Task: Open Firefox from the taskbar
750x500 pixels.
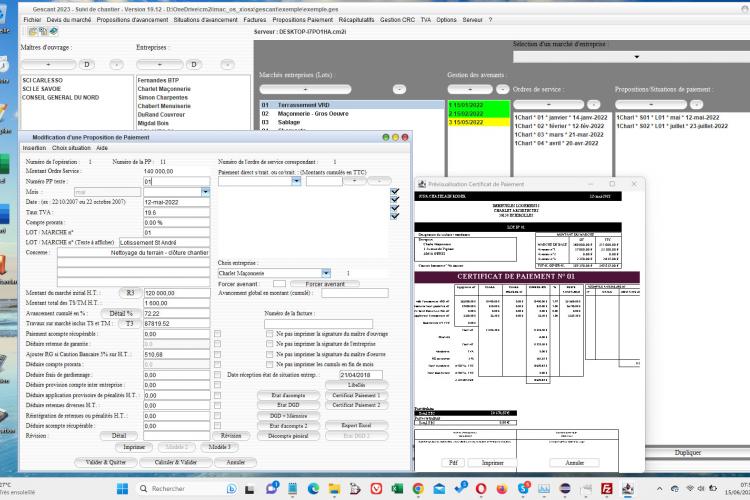Action: coord(502,489)
